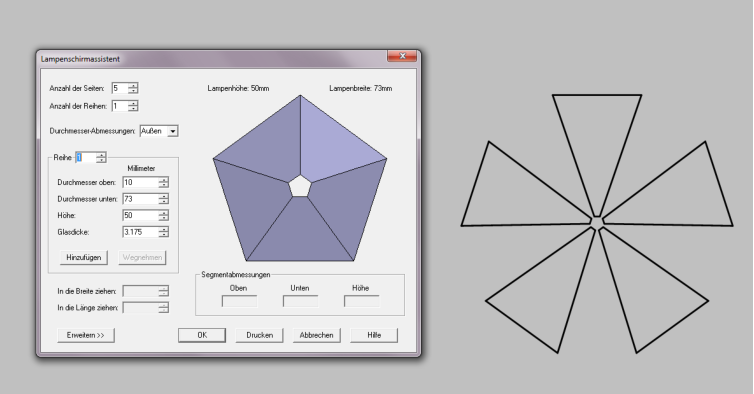This screenshot has width=754, height=394.
Task: Increase Höhe value with up arrow
Action: click(163, 212)
